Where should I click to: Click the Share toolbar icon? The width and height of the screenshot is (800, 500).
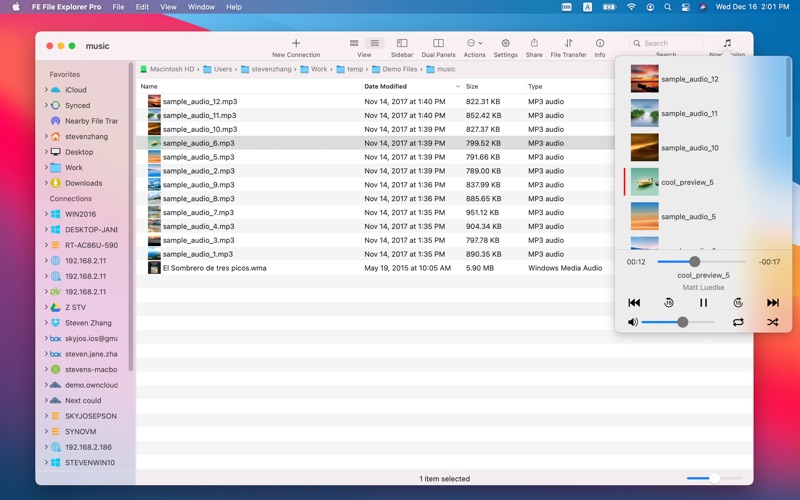click(534, 44)
